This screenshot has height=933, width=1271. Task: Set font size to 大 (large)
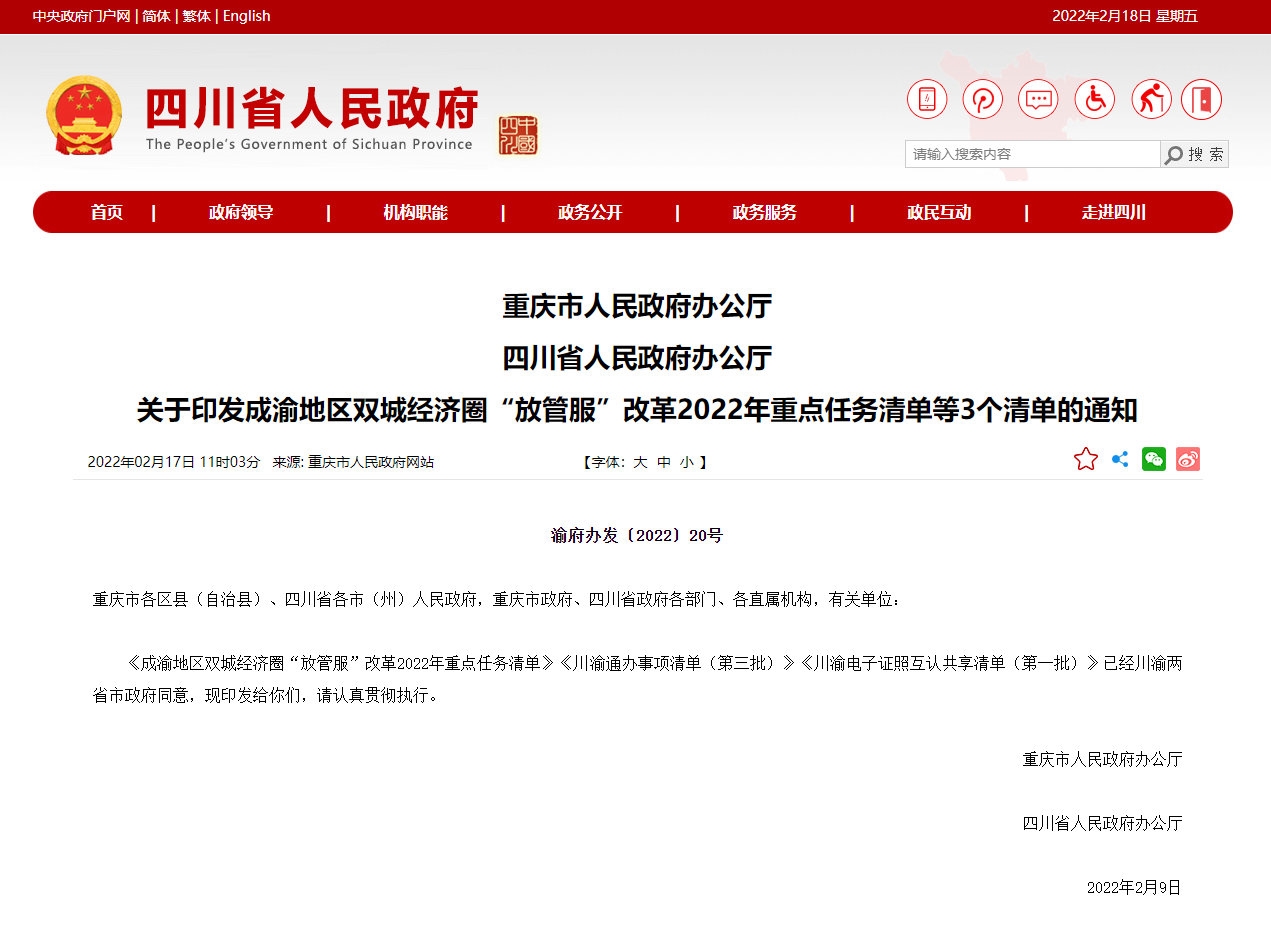pos(641,462)
